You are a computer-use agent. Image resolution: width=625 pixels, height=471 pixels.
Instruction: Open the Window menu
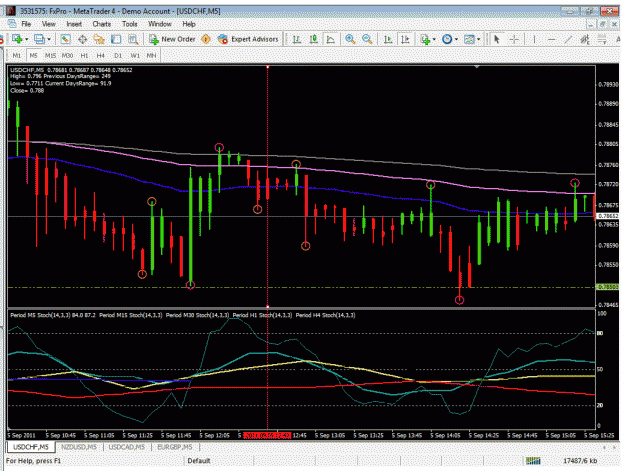pos(160,24)
